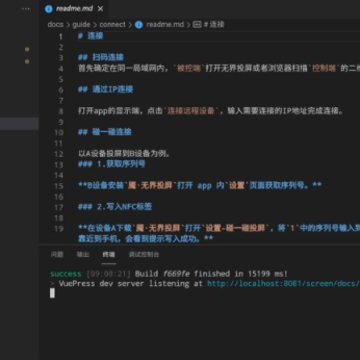Click the '[09:08:21]' terminal timestamp
The width and height of the screenshot is (360, 360).
(x=108, y=274)
